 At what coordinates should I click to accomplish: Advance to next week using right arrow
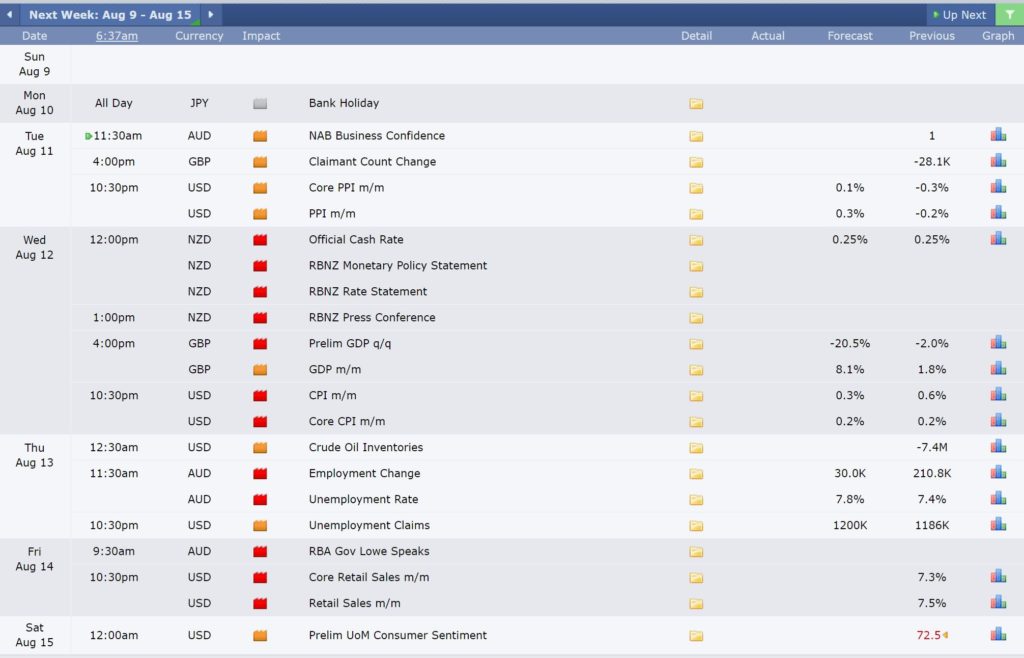click(210, 14)
